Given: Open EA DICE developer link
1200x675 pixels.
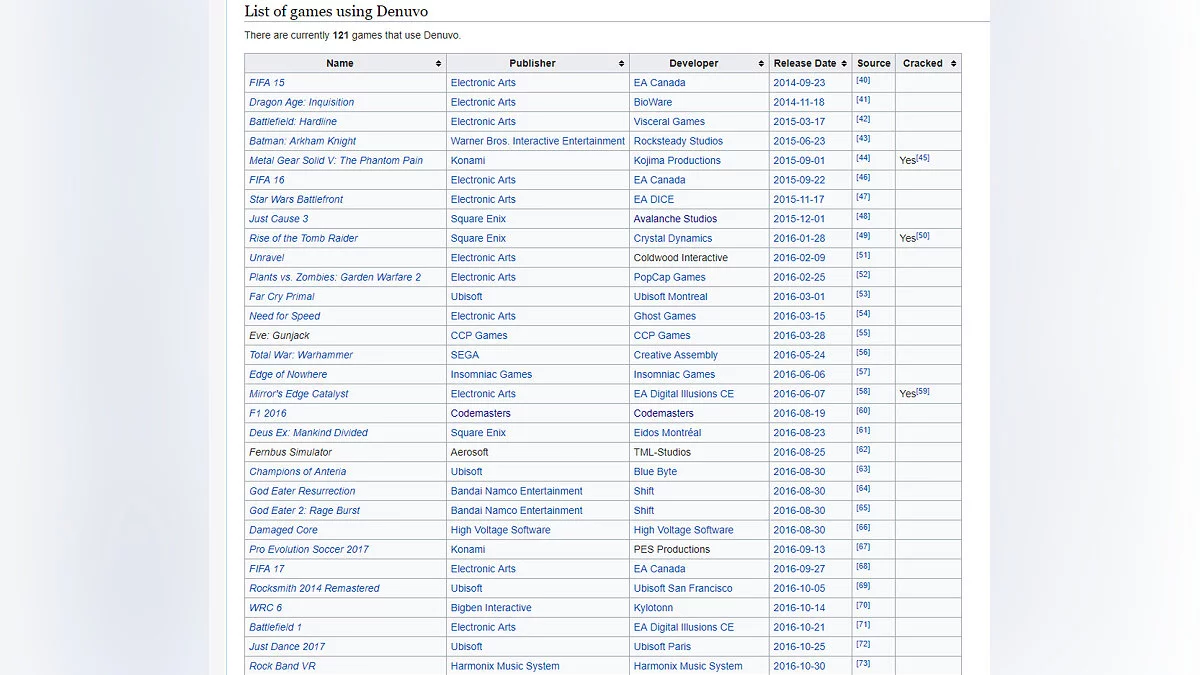Looking at the screenshot, I should pos(654,200).
